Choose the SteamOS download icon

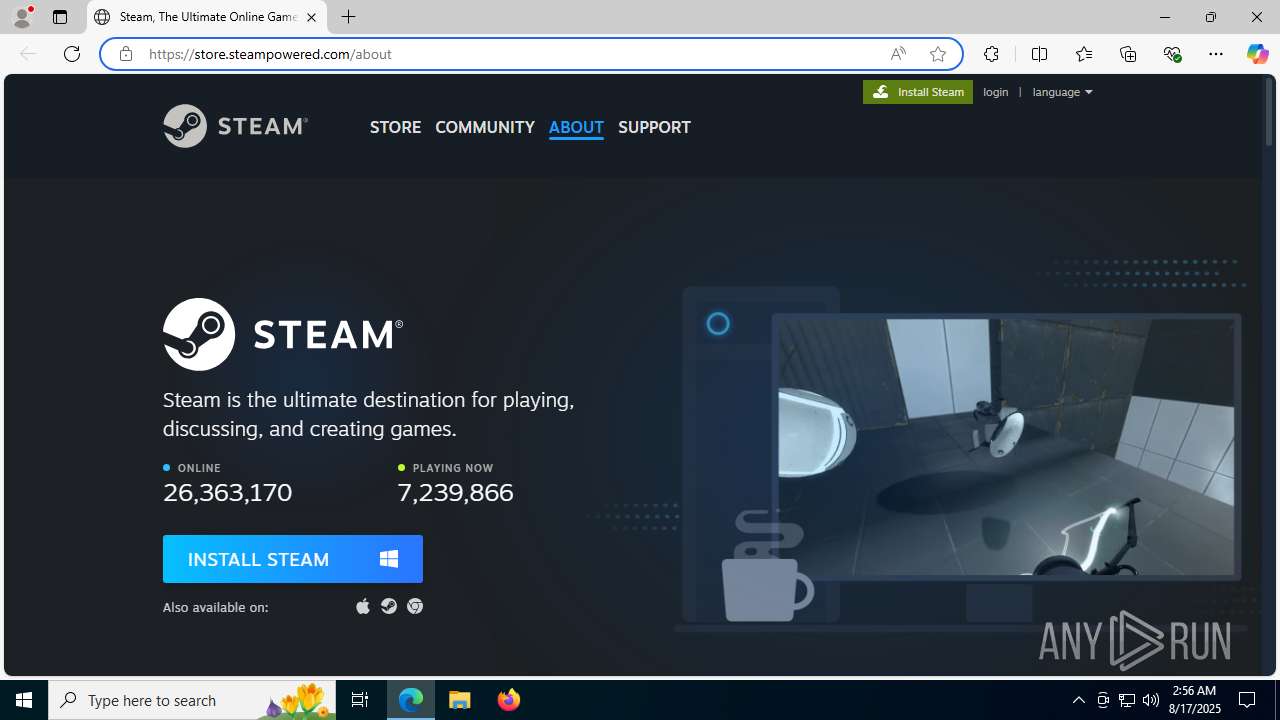[x=389, y=606]
